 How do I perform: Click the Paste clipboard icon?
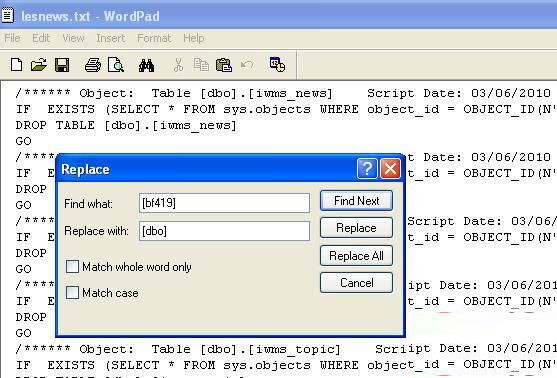(x=224, y=65)
